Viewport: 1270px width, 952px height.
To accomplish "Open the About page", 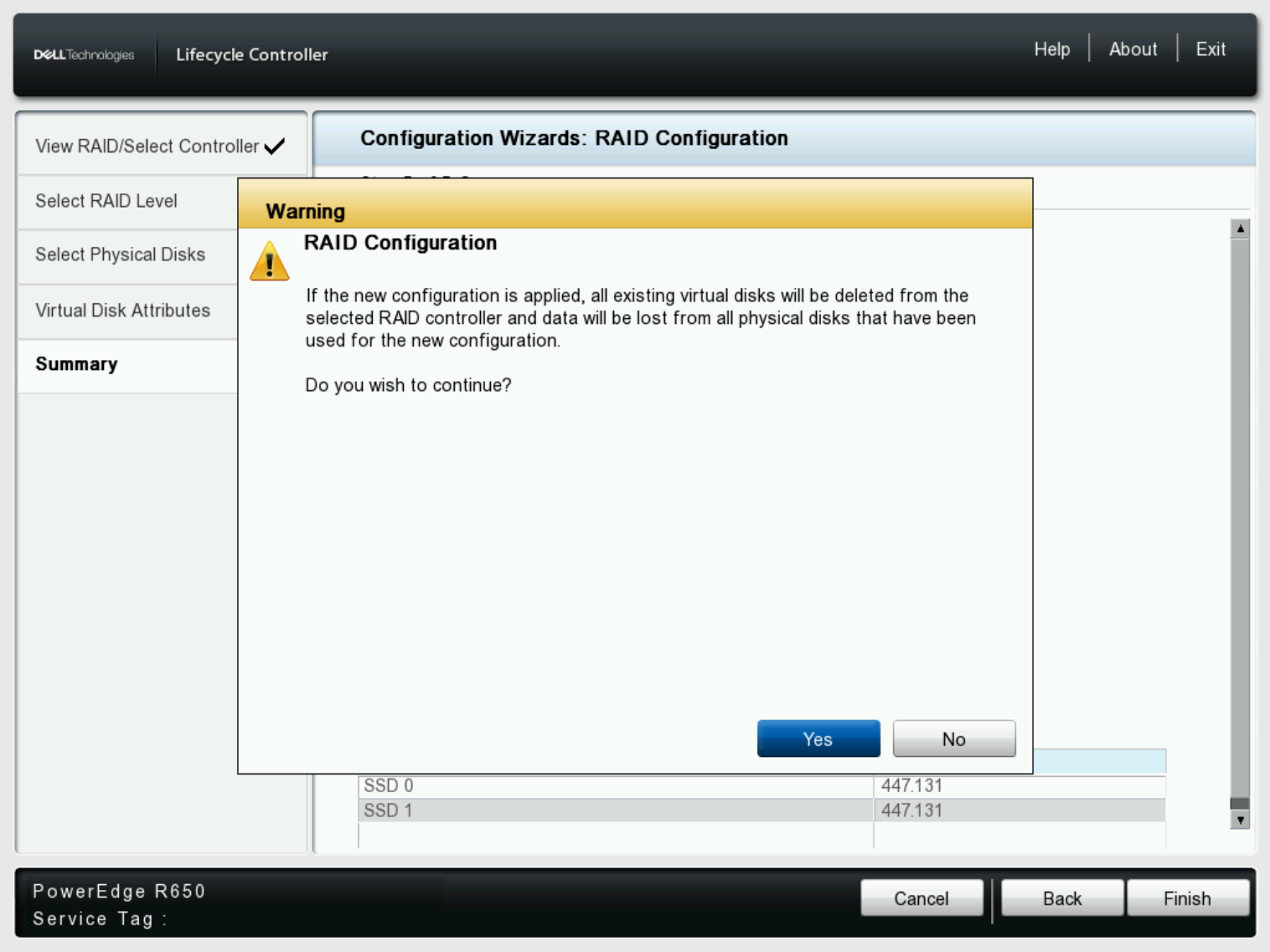I will [1133, 49].
